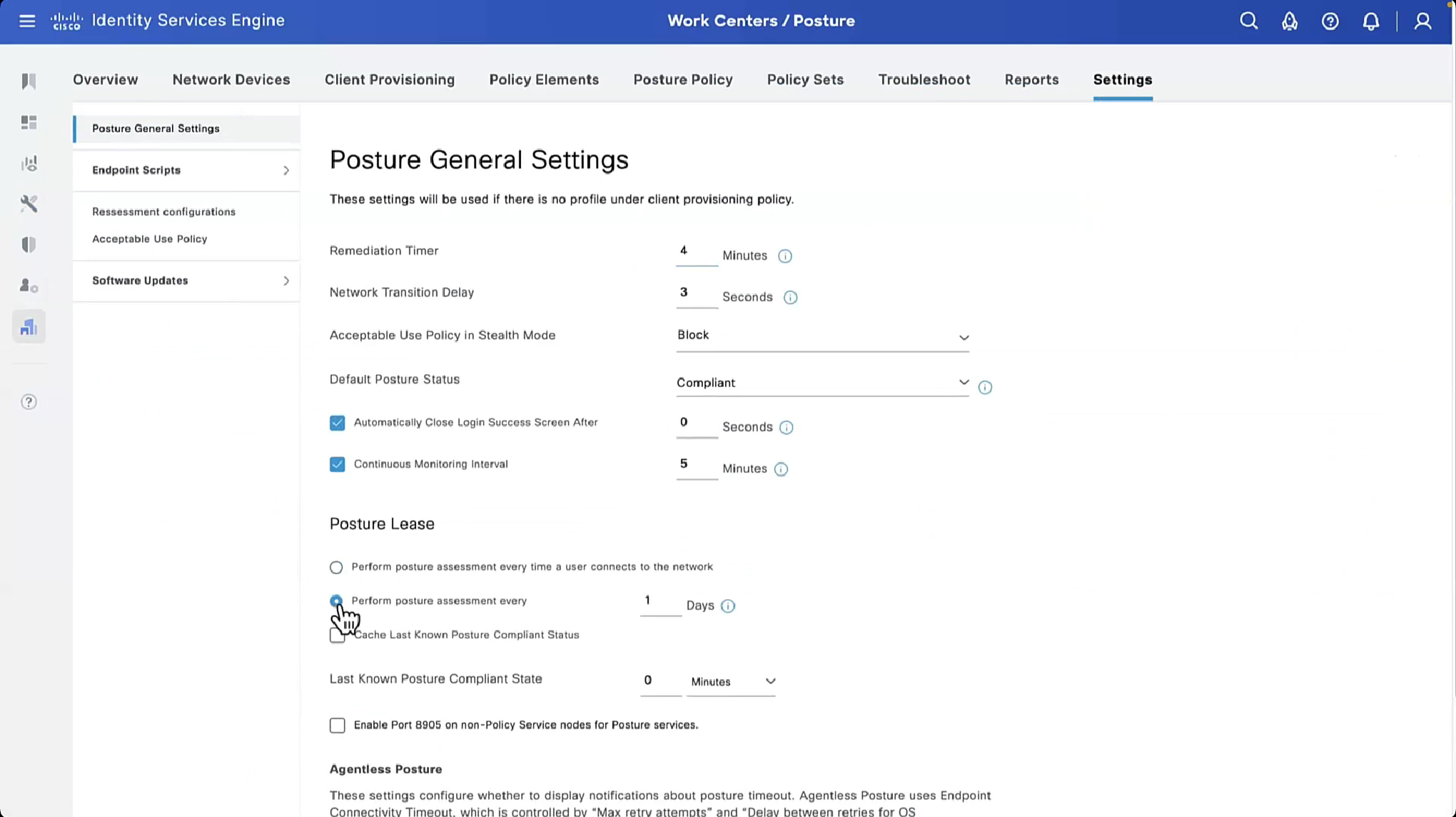1456x817 pixels.
Task: Open the hamburger navigation menu
Action: tap(27, 21)
